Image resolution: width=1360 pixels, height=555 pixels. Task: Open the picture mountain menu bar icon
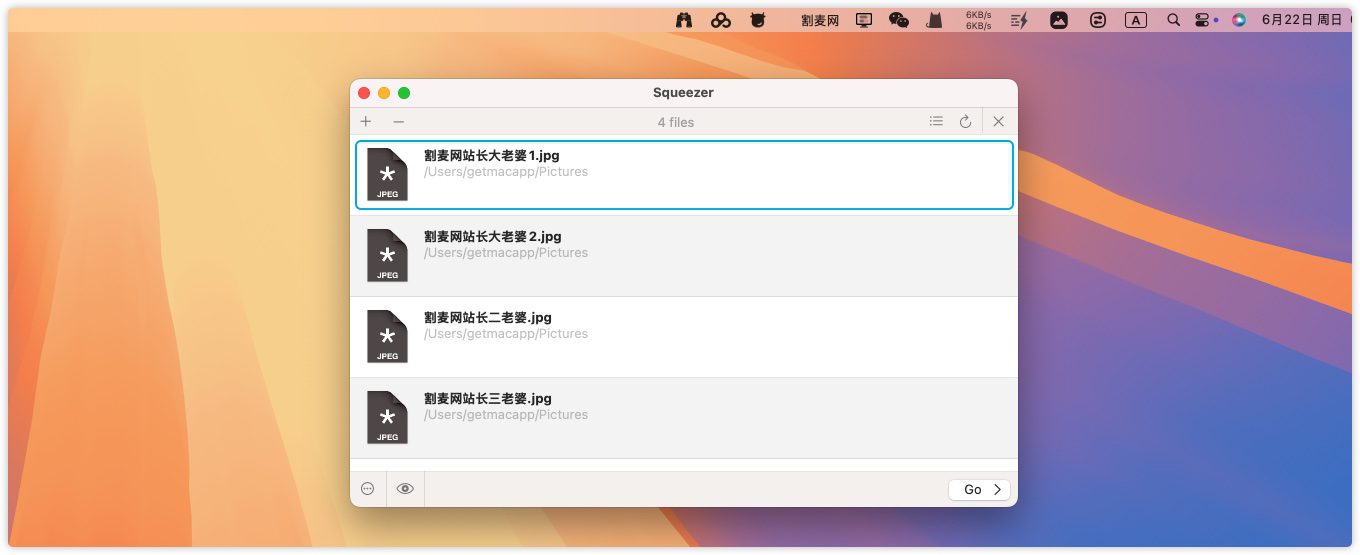click(1059, 20)
